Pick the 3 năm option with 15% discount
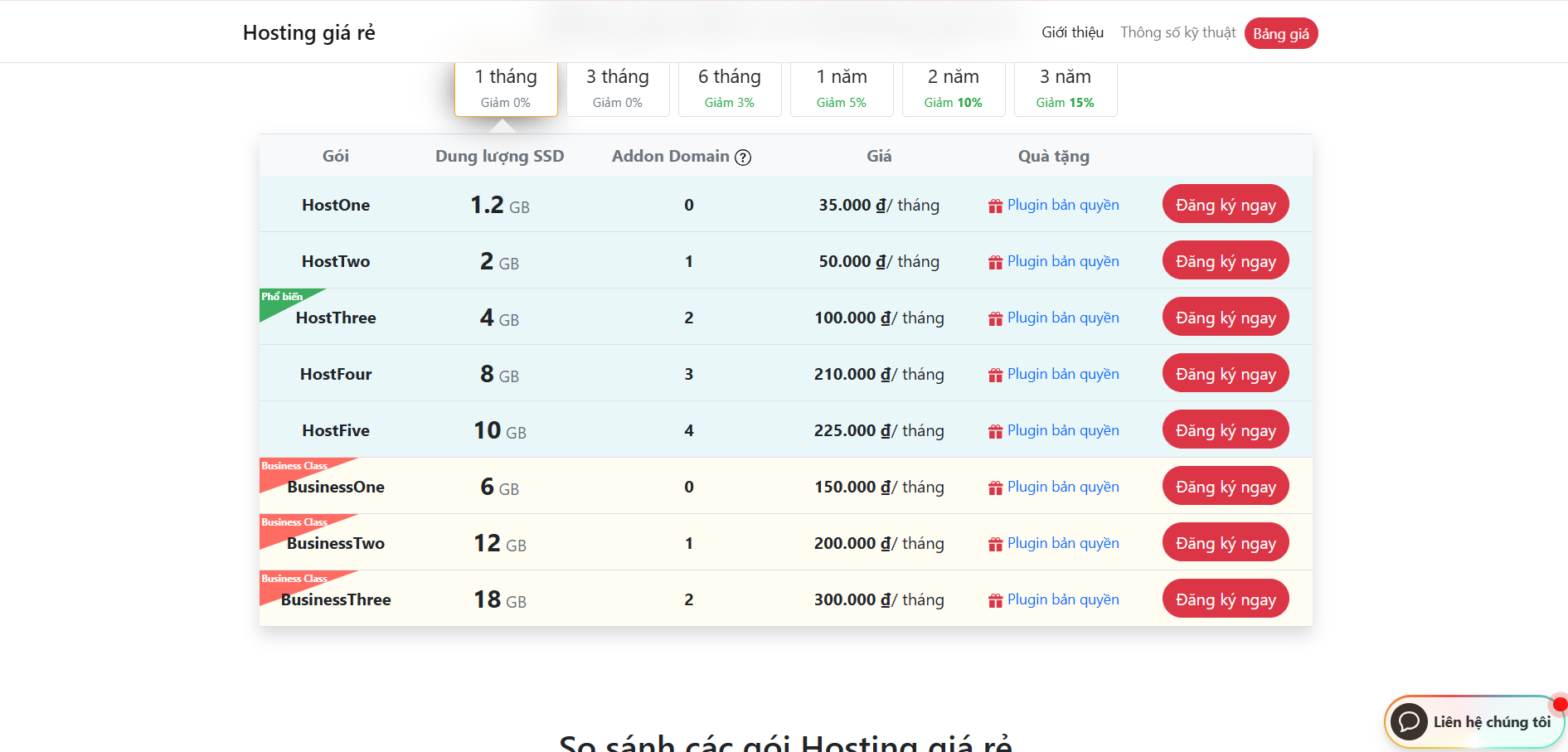This screenshot has height=752, width=1568. 1065,88
